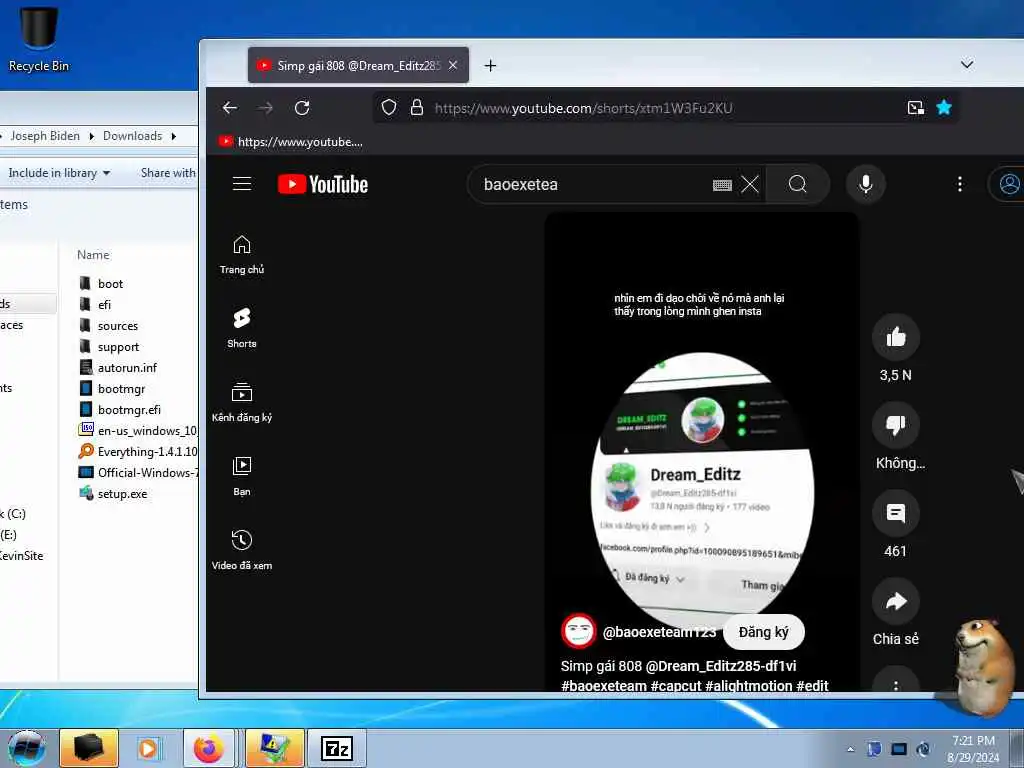This screenshot has height=768, width=1024.
Task: Click the browser forward arrow
Action: (265, 108)
